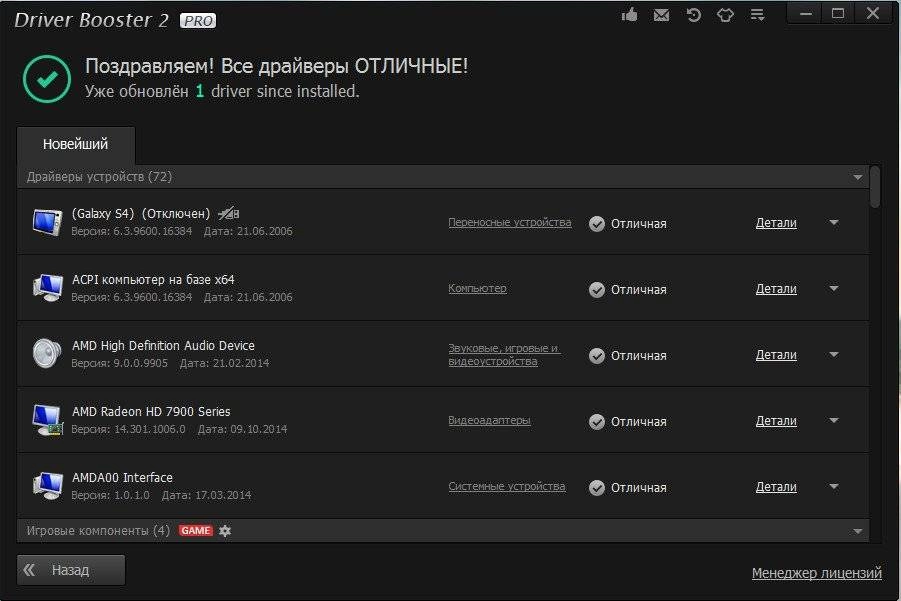Image resolution: width=901 pixels, height=601 pixels.
Task: Open the restore history icon
Action: [694, 15]
